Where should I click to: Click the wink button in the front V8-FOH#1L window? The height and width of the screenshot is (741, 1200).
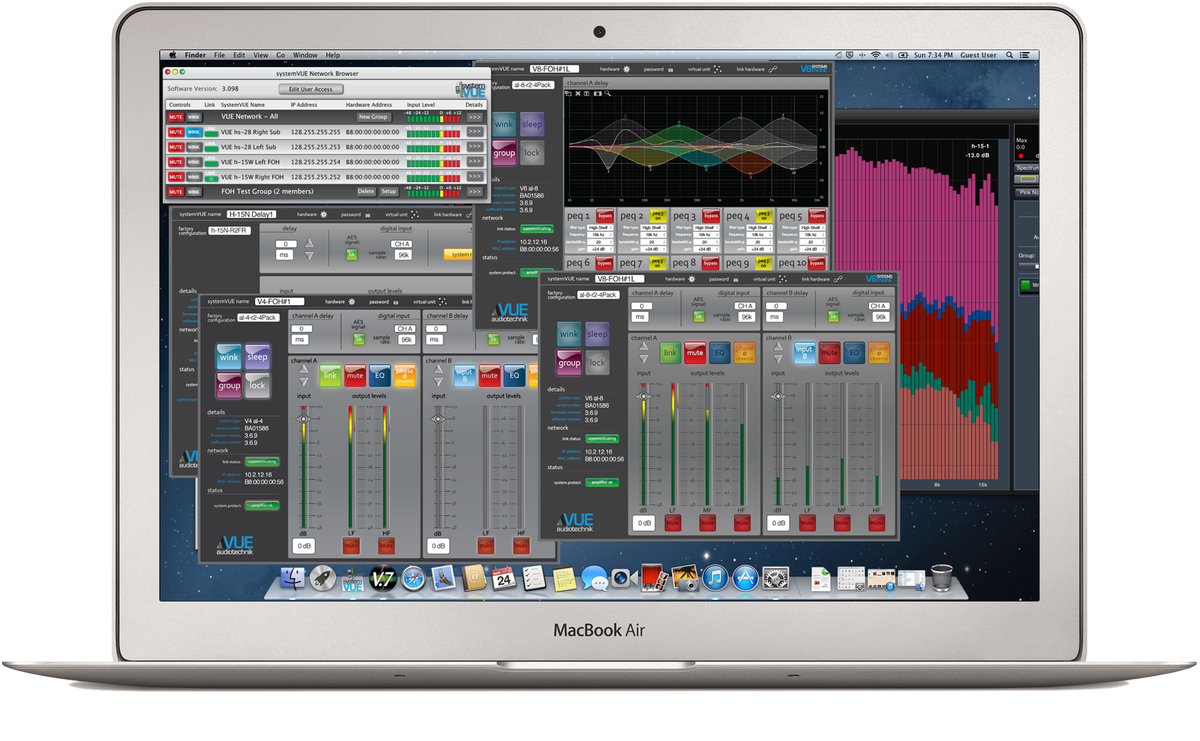click(569, 334)
